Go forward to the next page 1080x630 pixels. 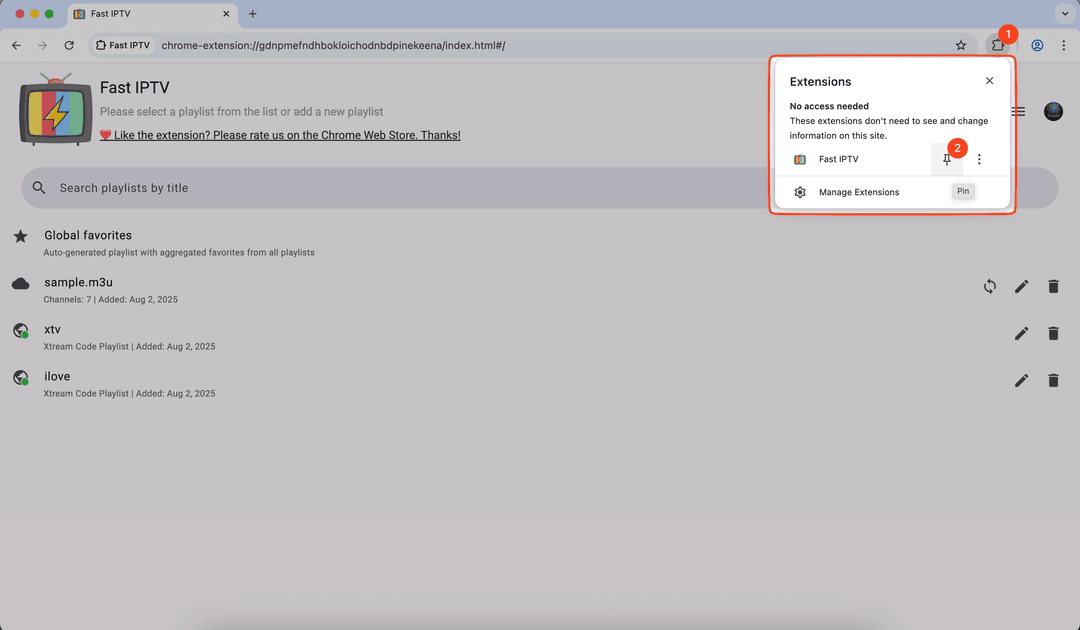pyautogui.click(x=43, y=45)
